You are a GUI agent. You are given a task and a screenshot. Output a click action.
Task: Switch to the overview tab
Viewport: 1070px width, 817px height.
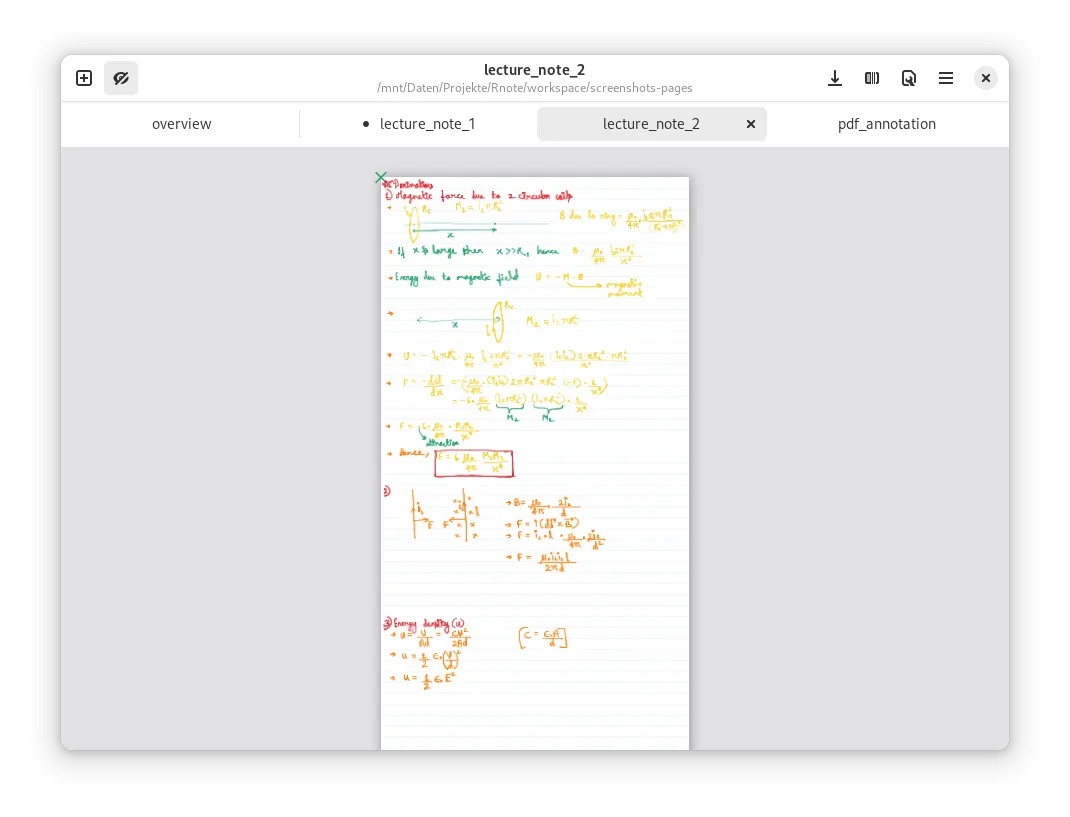click(x=182, y=124)
